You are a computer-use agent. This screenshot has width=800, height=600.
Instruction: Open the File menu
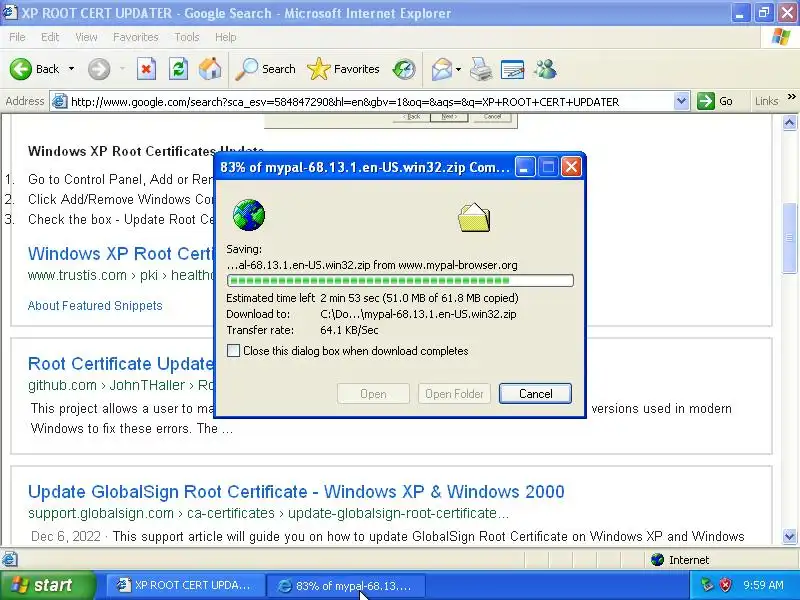click(17, 37)
